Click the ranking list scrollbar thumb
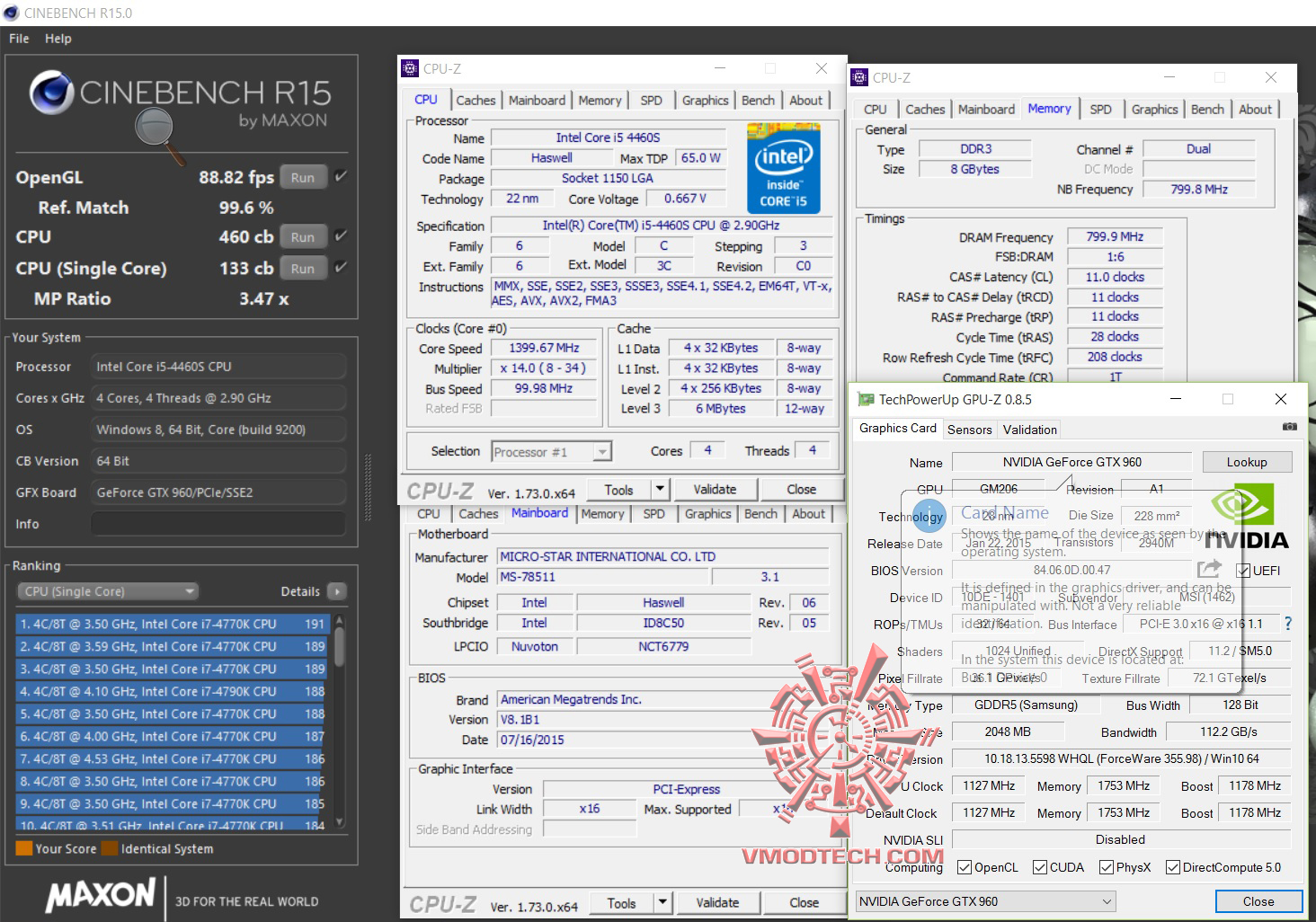 coord(340,646)
